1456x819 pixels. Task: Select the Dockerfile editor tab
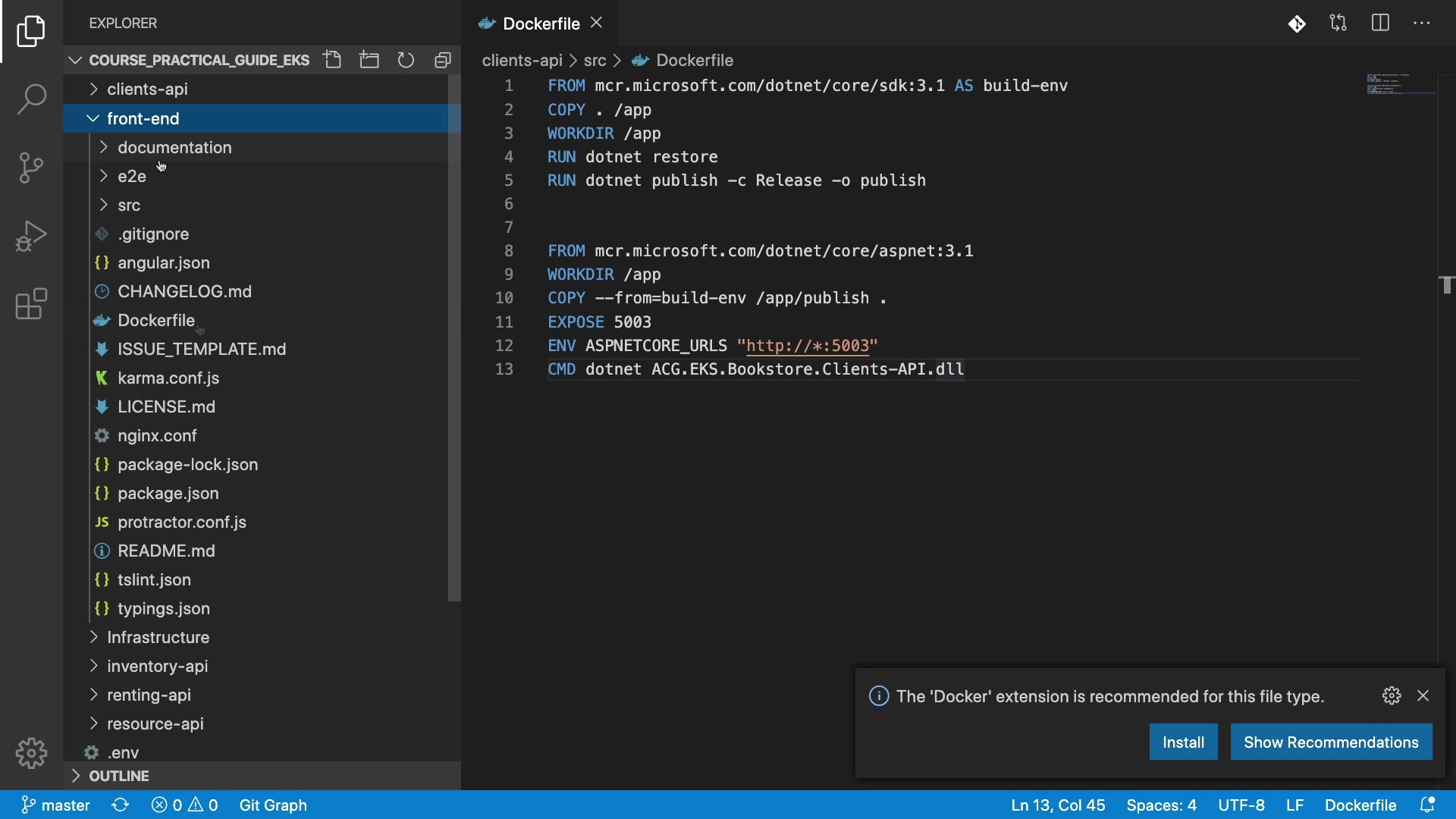(x=540, y=24)
